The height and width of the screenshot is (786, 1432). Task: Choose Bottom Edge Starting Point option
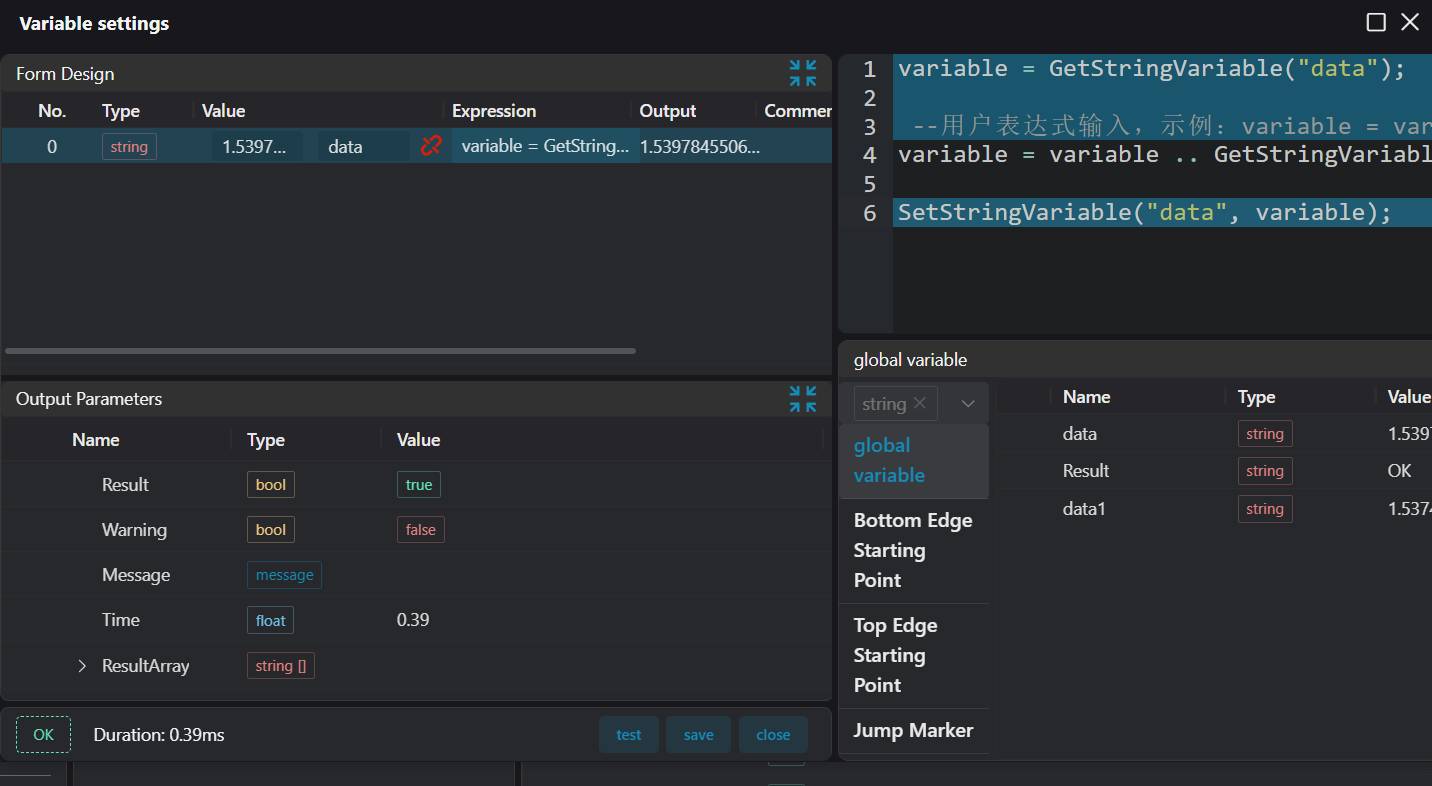(x=912, y=550)
